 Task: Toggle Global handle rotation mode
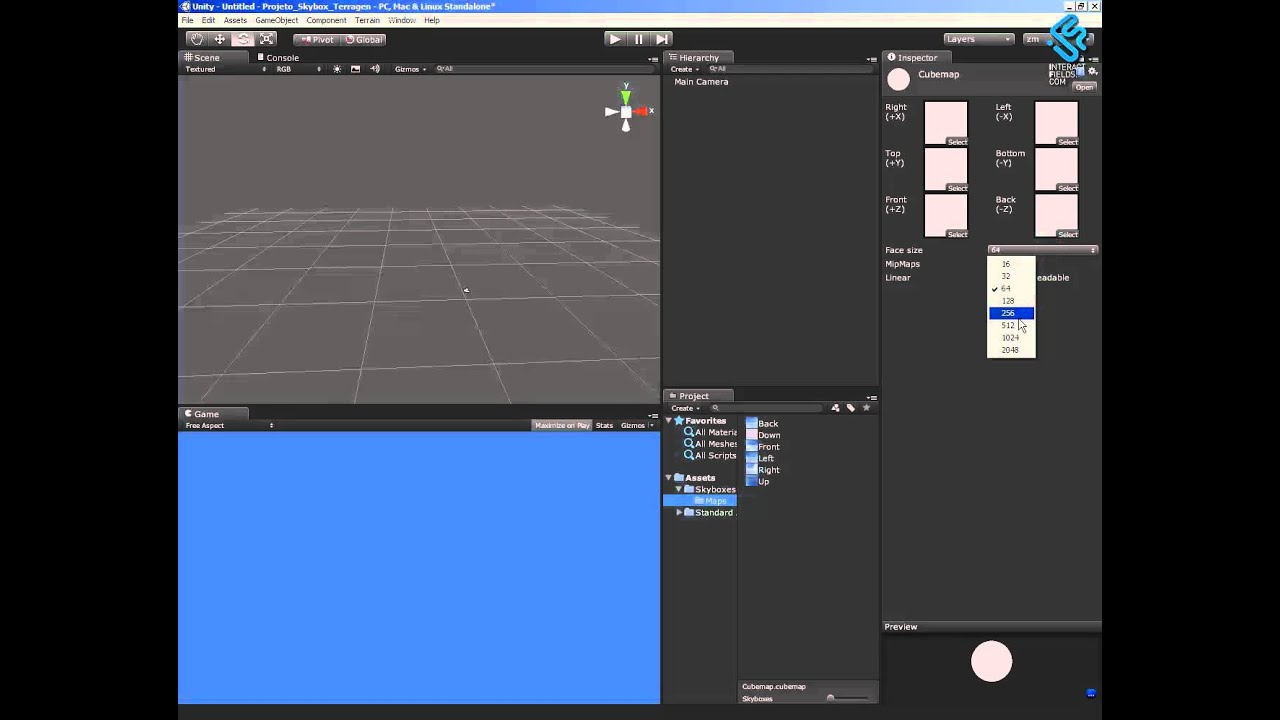pos(364,39)
